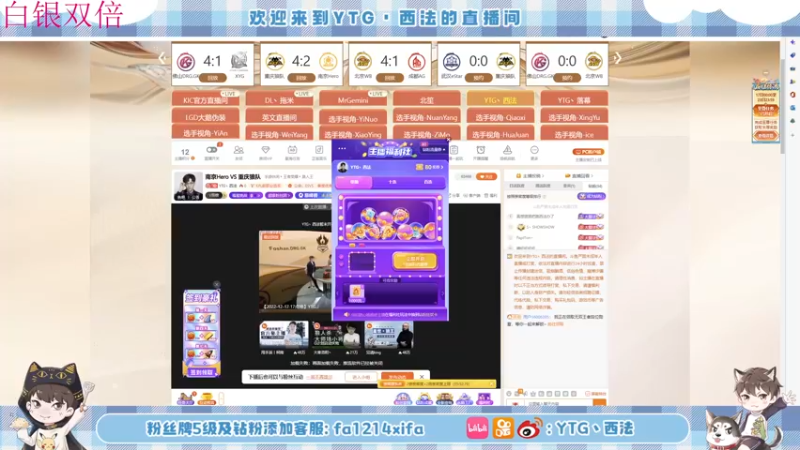Open 选手视角-YiNuo player view
Screen dimensions: 800x450
point(353,118)
